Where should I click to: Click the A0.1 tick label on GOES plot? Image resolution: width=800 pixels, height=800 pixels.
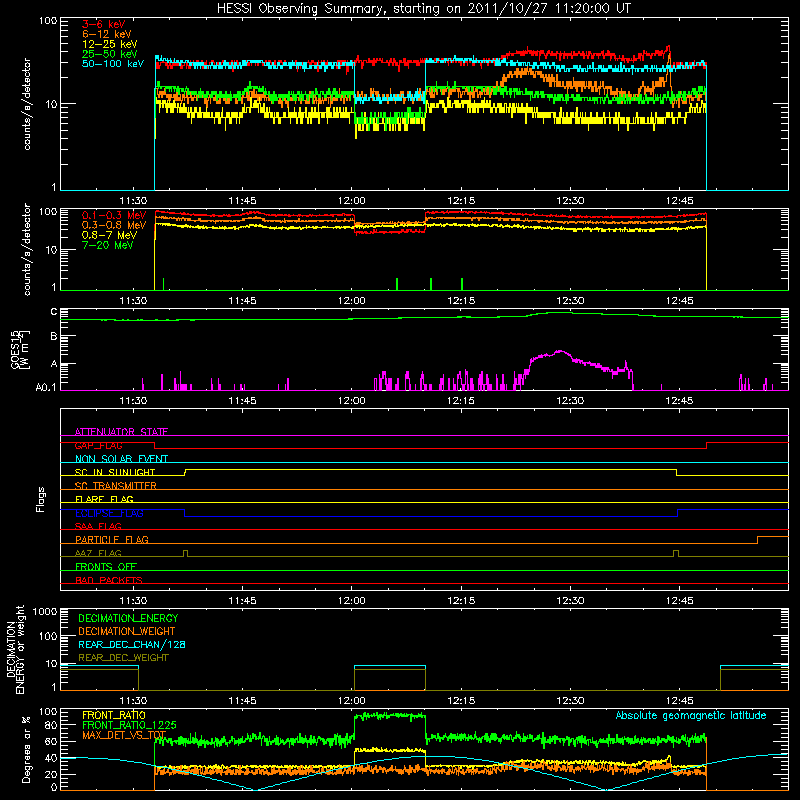pyautogui.click(x=46, y=387)
